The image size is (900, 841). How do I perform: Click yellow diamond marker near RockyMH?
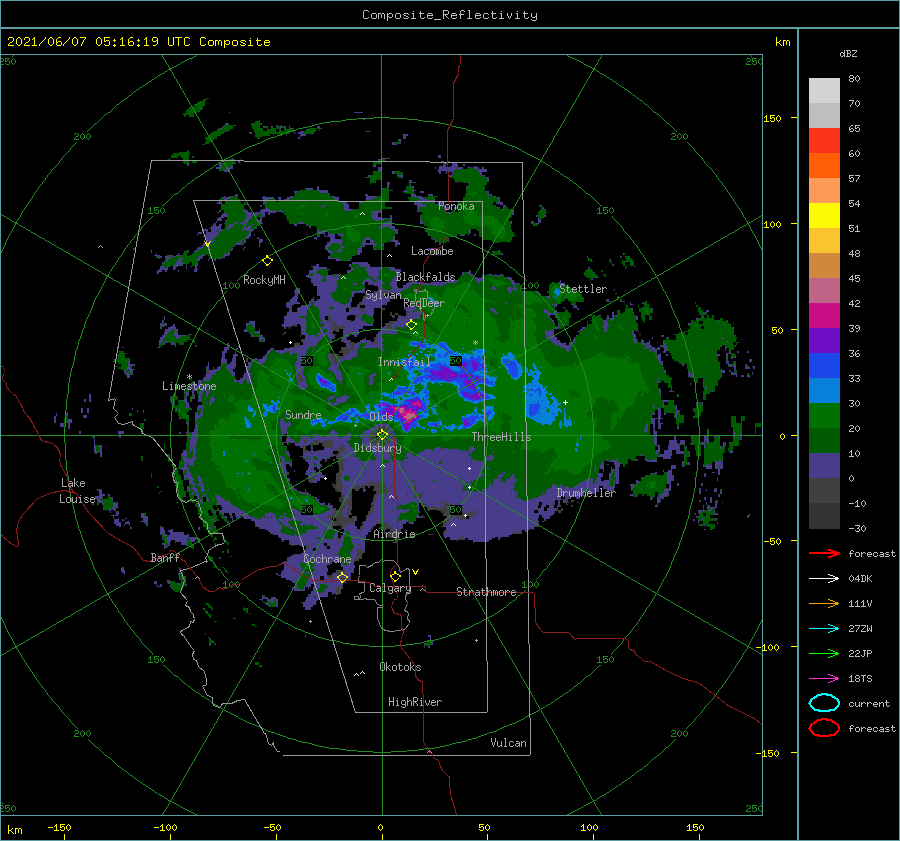click(267, 261)
